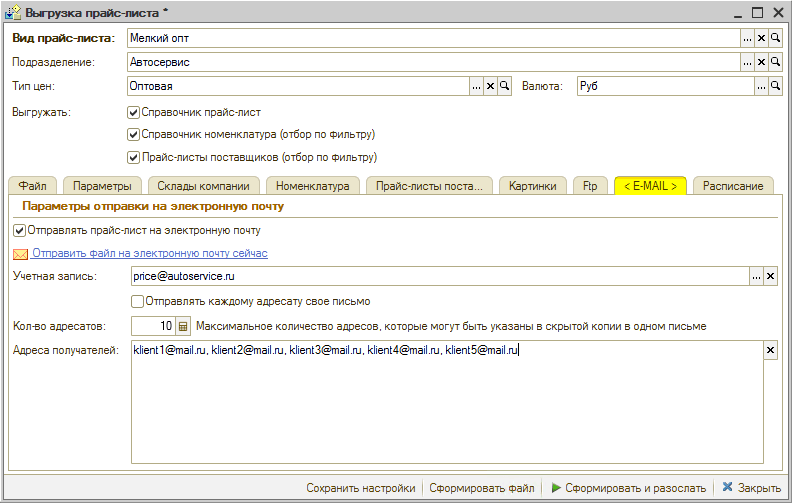Screen dimensions: 792x503
Task: Open selection list for Вид прайс-листа
Action: 747,38
